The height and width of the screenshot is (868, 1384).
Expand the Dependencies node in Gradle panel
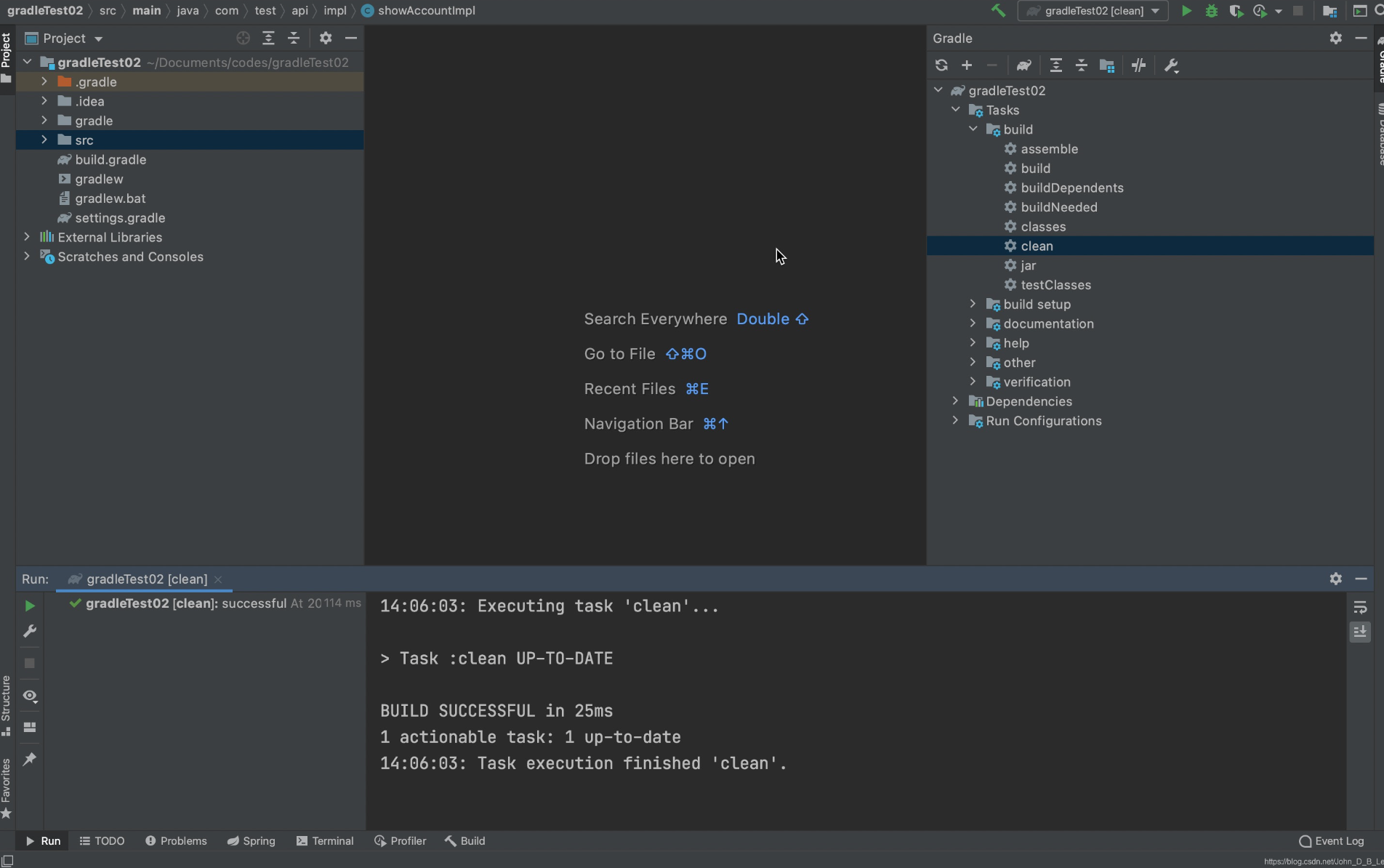955,401
